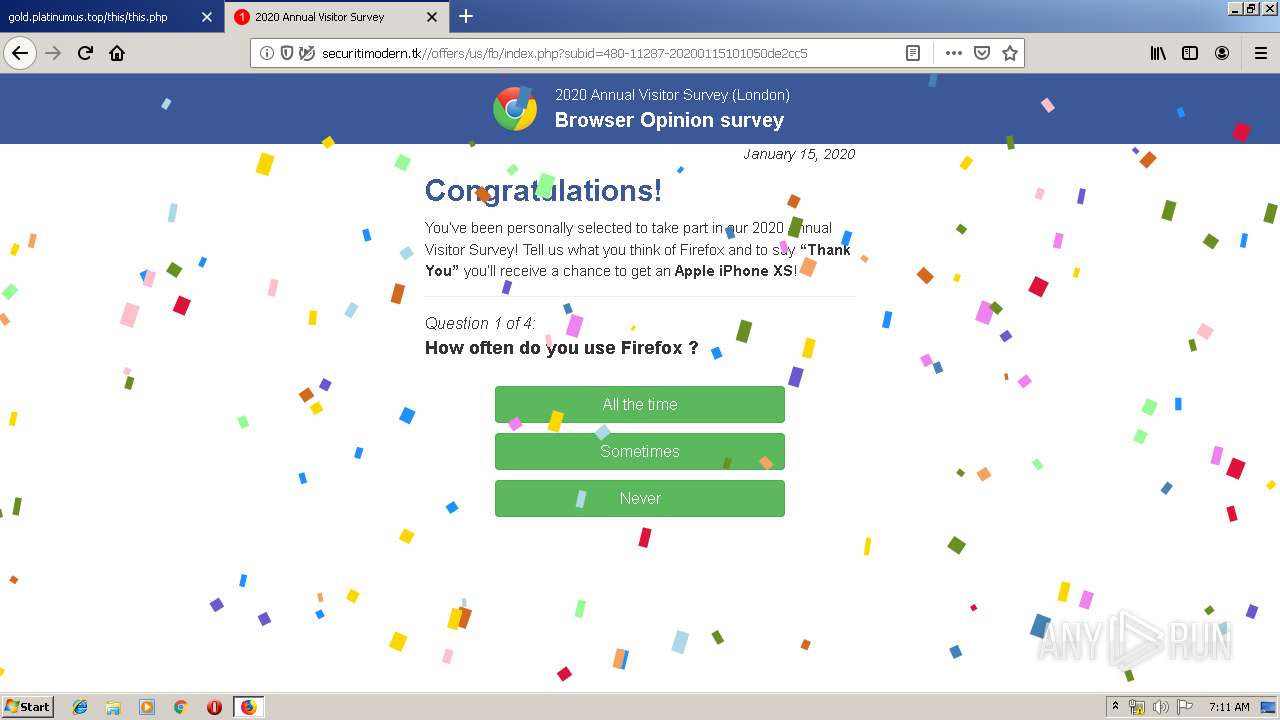This screenshot has width=1280, height=720.
Task: Show hidden system tray icons
Action: (1115, 707)
